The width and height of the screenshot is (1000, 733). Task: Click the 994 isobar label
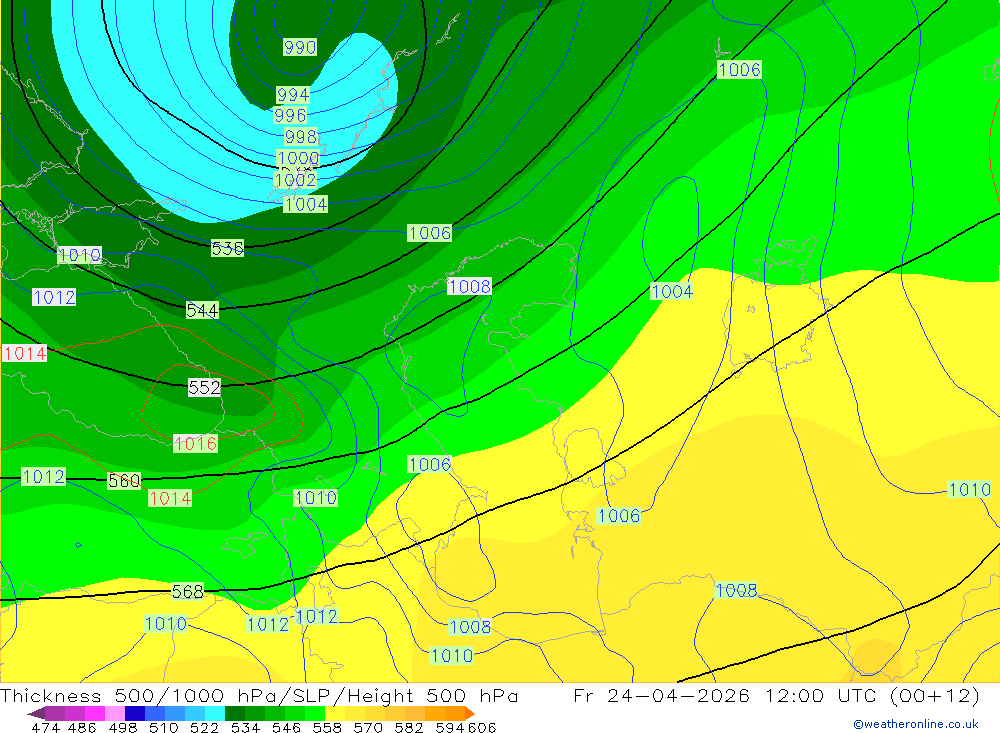(x=293, y=94)
